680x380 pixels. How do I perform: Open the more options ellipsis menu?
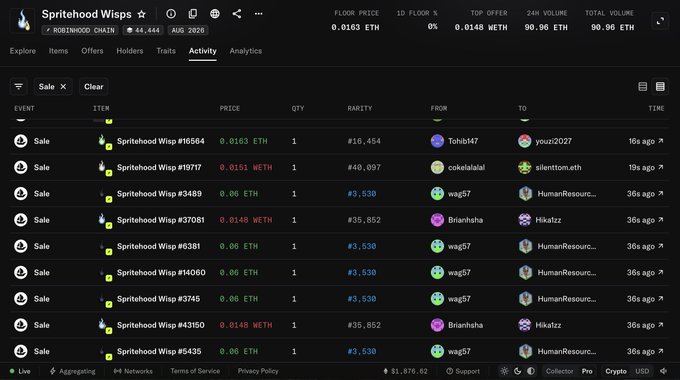coord(258,14)
